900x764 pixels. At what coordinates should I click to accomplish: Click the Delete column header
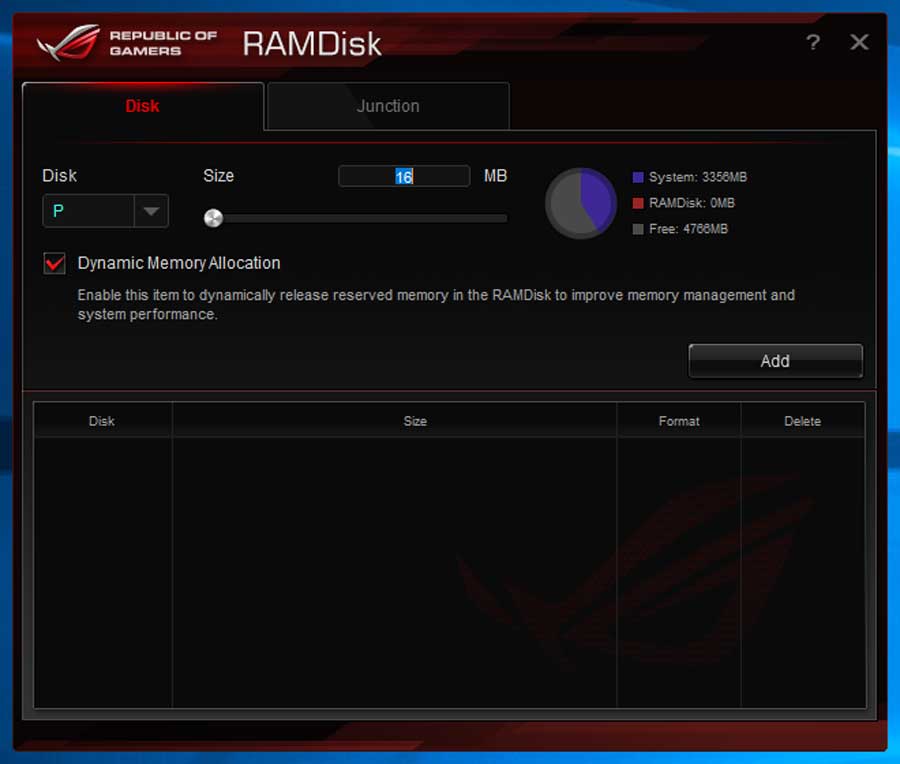802,421
